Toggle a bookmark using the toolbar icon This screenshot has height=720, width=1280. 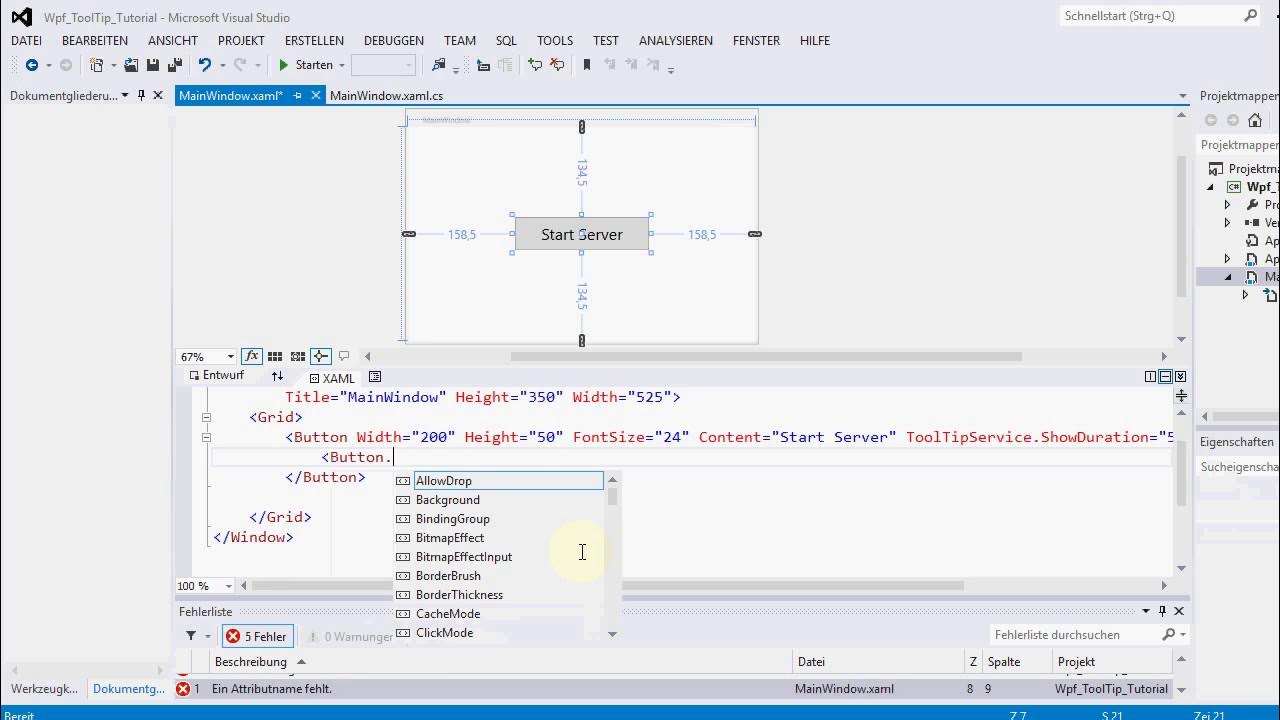[587, 65]
